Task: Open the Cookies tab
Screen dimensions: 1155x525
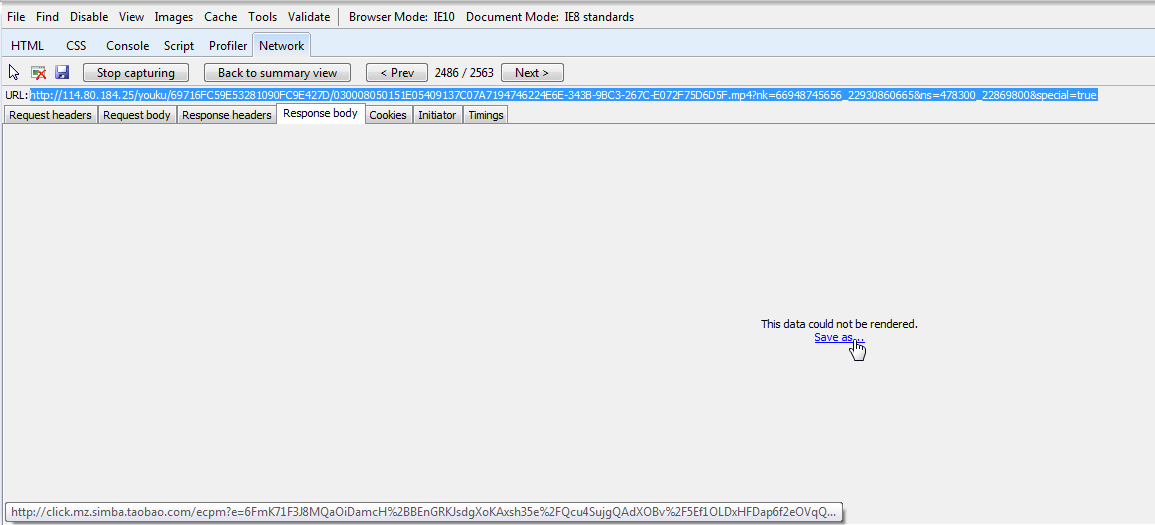Action: click(388, 115)
